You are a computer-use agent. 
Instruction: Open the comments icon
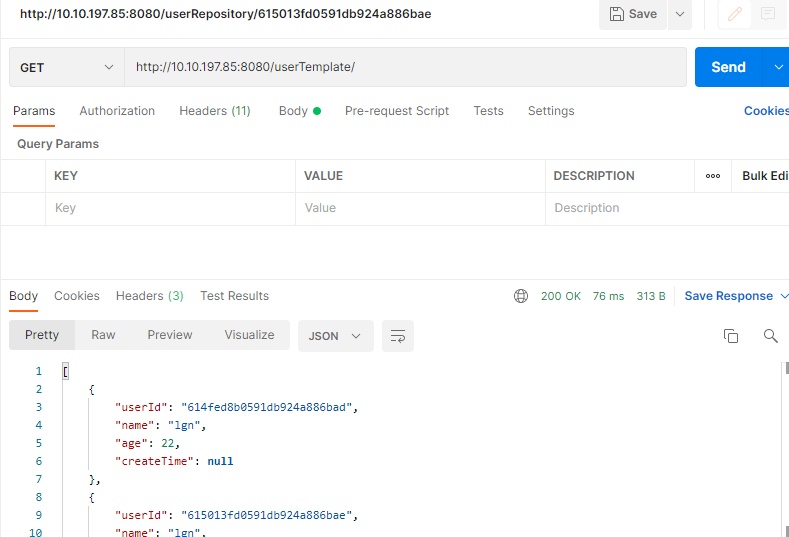[x=768, y=14]
